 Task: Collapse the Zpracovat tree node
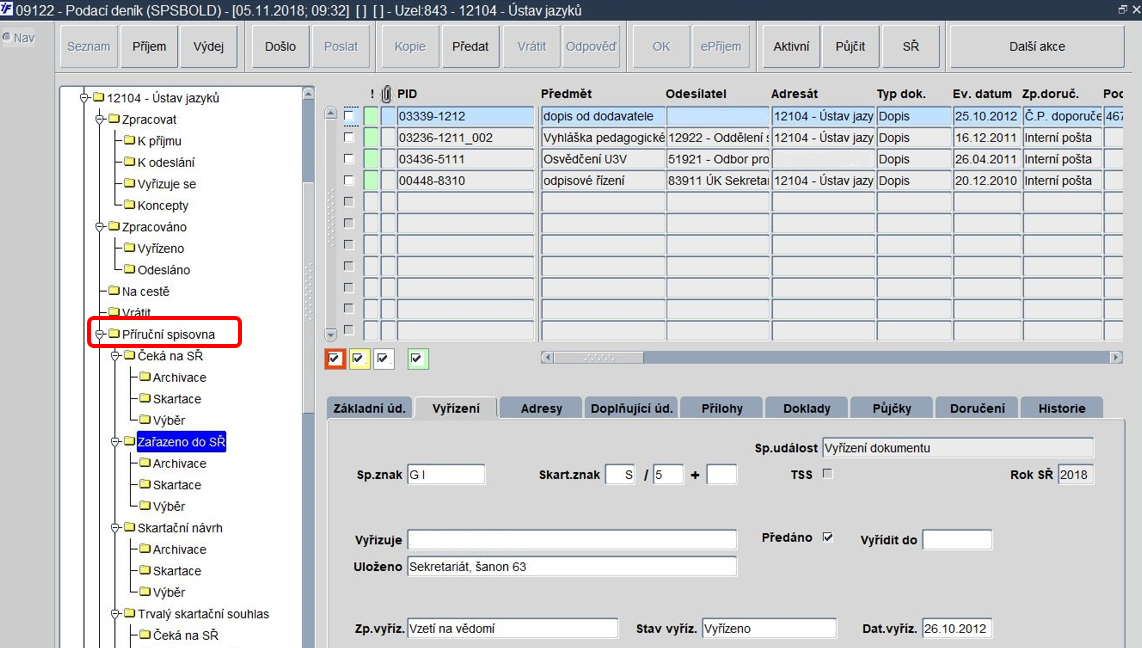click(x=100, y=119)
